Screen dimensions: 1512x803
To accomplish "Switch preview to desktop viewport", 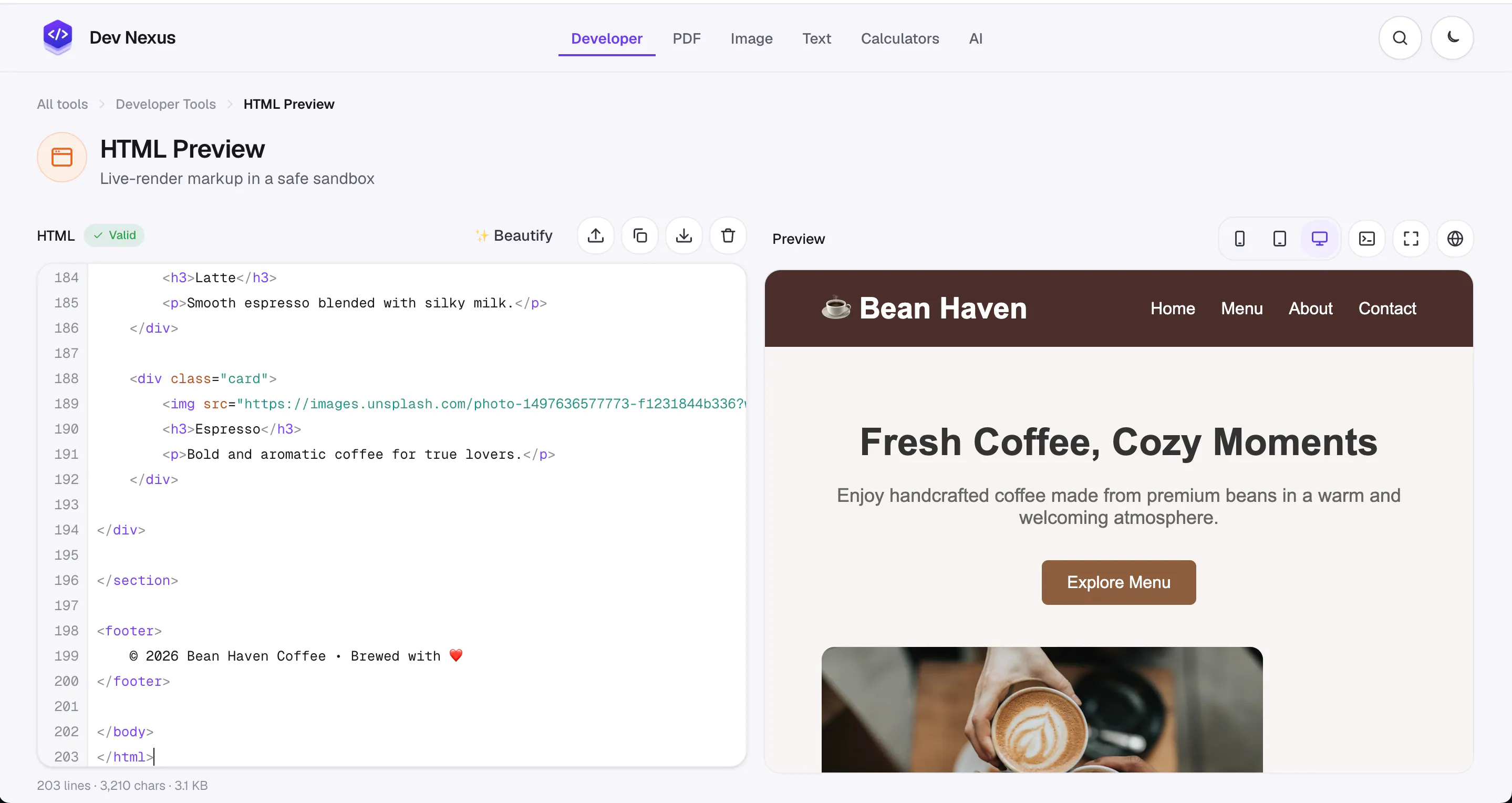I will [x=1320, y=239].
